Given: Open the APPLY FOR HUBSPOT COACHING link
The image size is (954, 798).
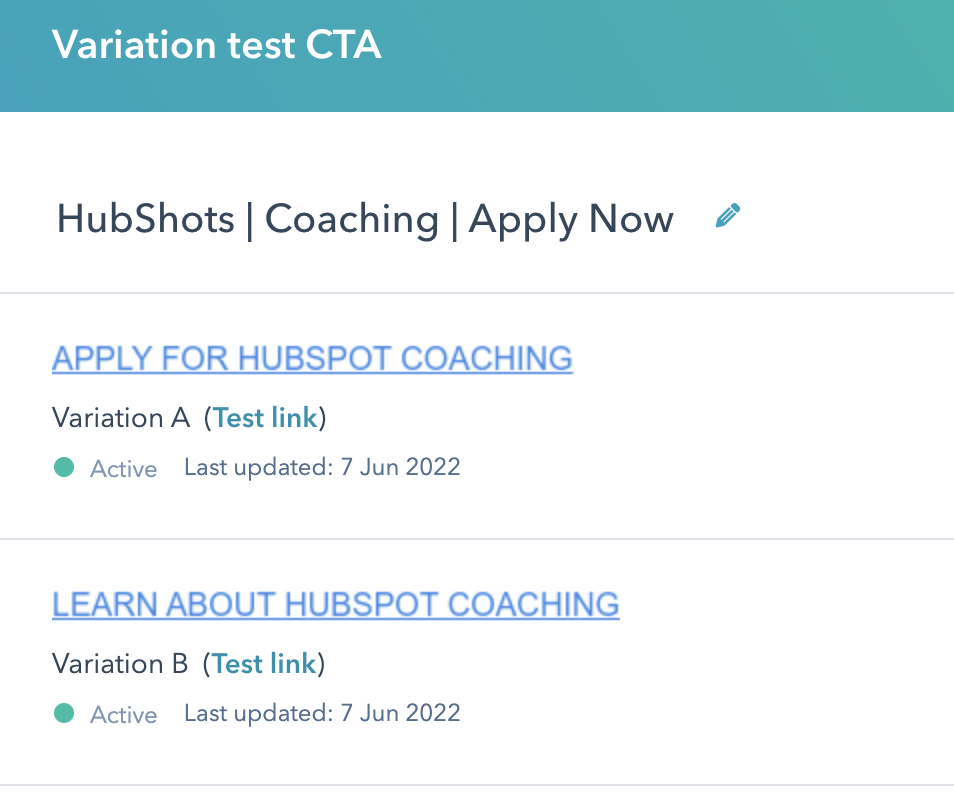Looking at the screenshot, I should (x=312, y=358).
